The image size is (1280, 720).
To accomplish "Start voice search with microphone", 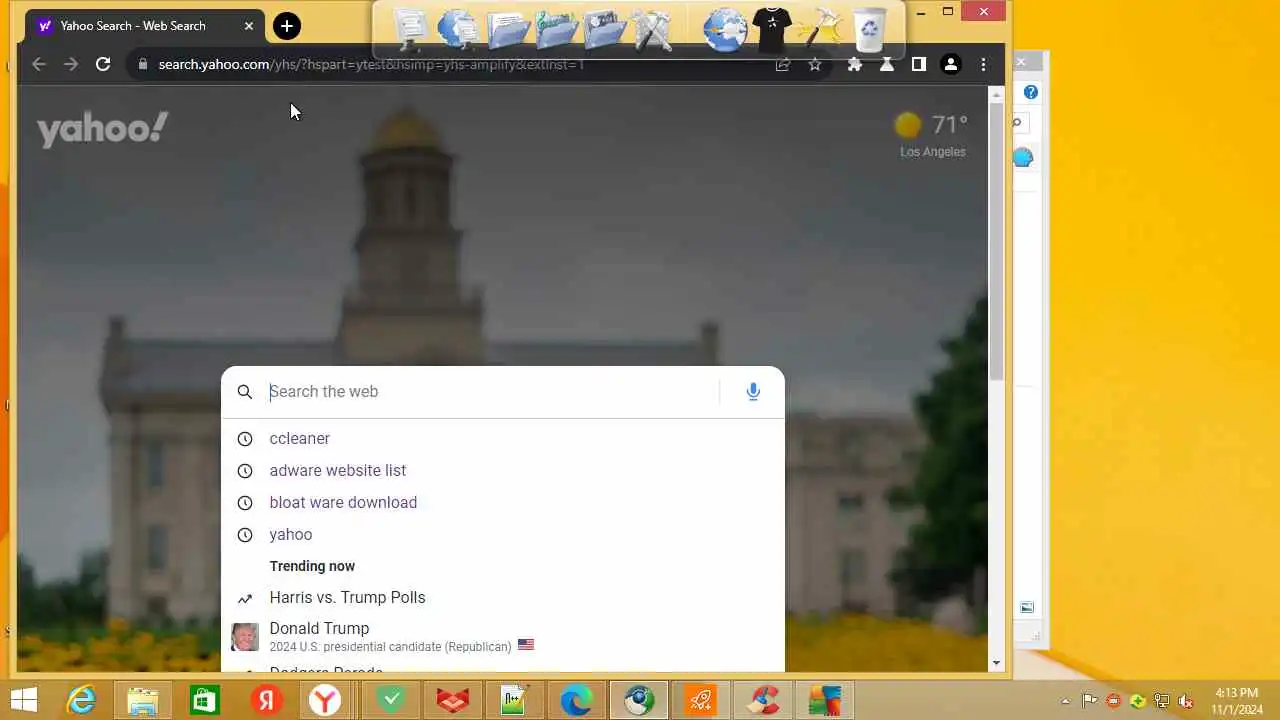I will [x=753, y=391].
